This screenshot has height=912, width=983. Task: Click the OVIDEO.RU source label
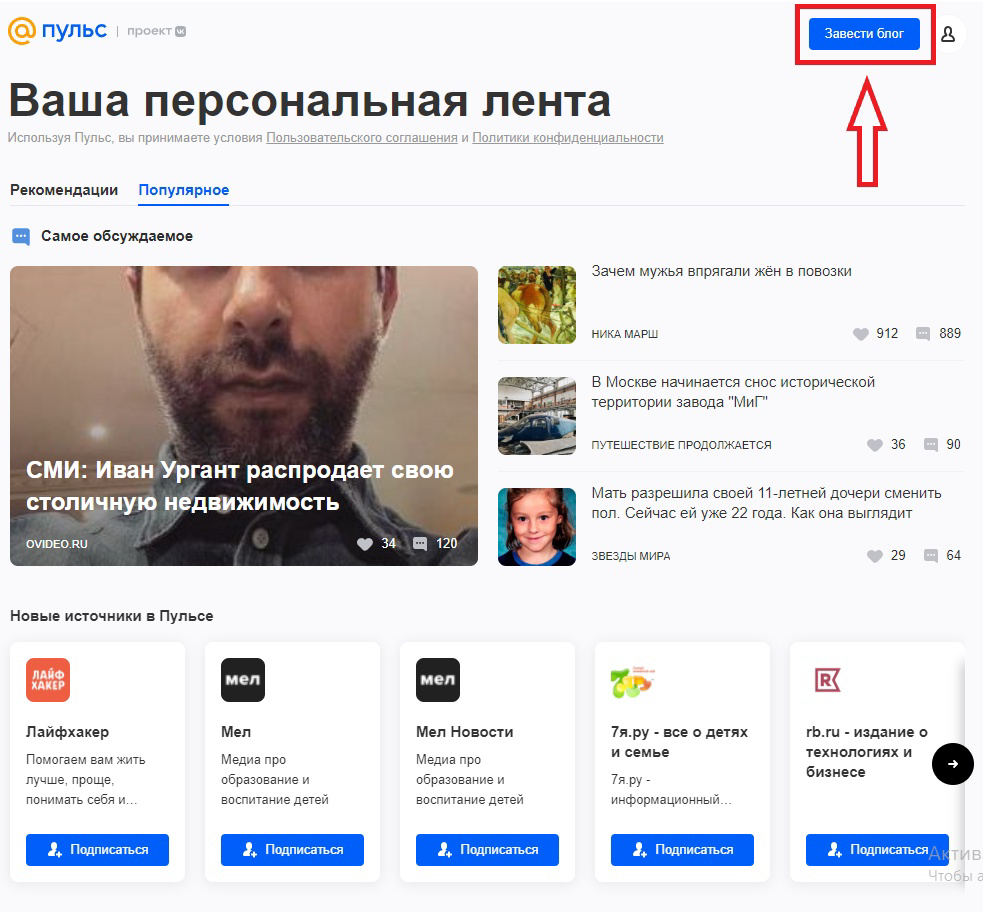click(56, 544)
